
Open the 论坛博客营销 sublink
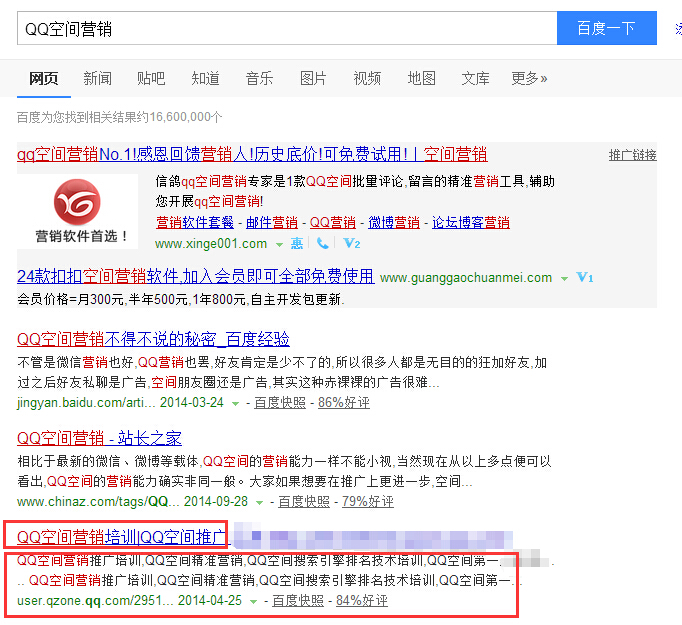click(x=471, y=223)
